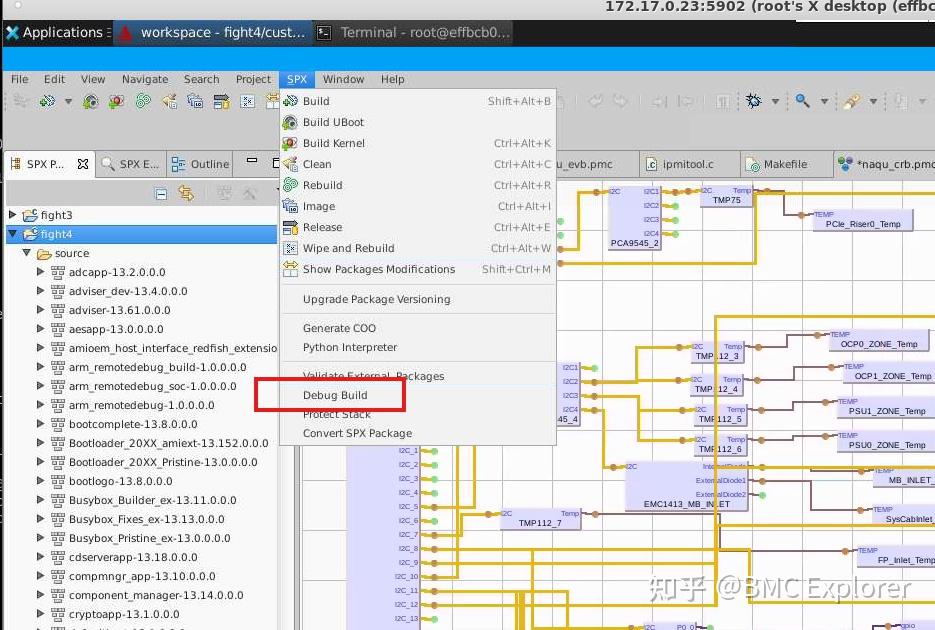935x630 pixels.
Task: Click the Clean brush icon in SPX menu
Action: pos(289,164)
